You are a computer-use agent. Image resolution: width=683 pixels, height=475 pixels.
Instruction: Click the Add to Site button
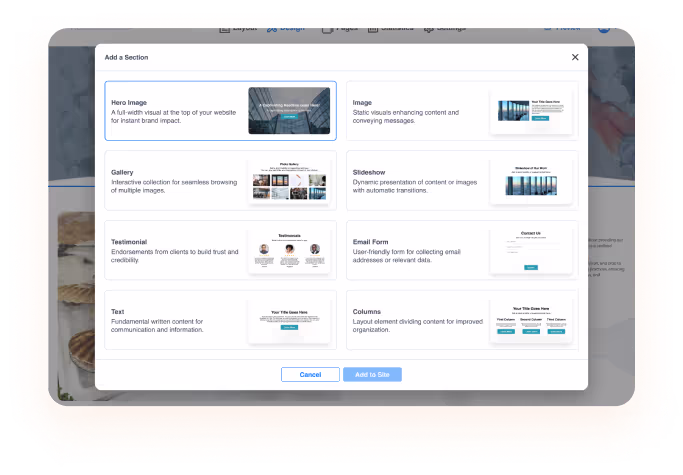point(372,374)
